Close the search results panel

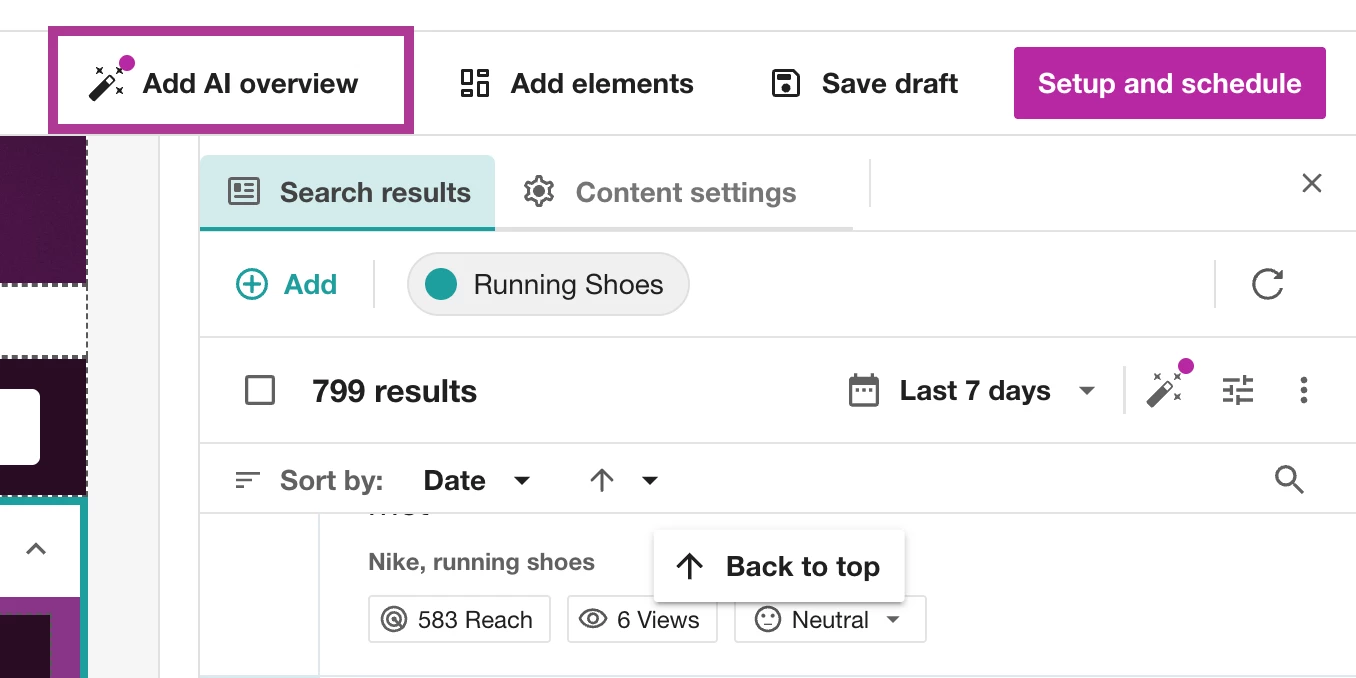pos(1311,183)
